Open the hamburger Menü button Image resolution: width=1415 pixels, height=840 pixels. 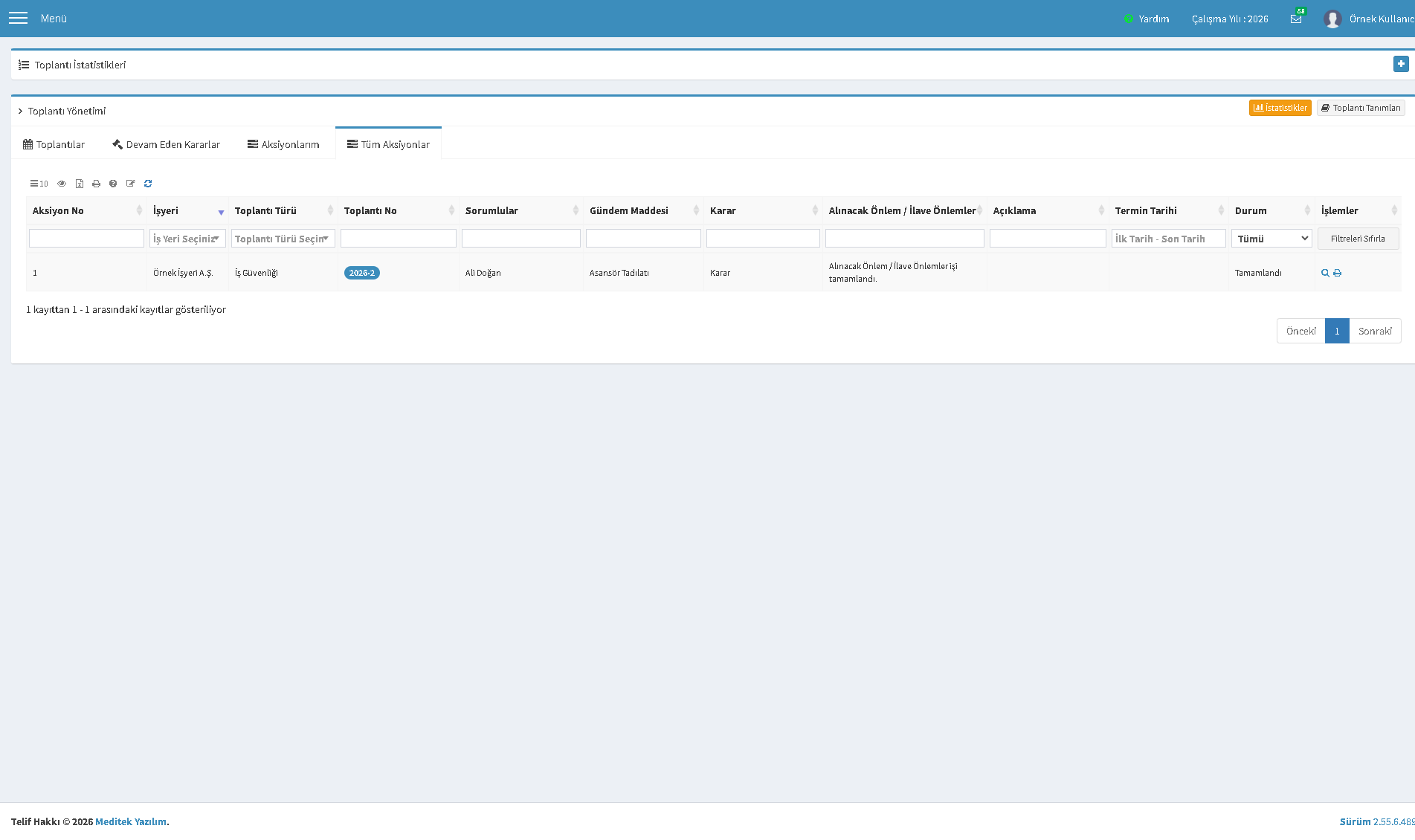pos(18,18)
